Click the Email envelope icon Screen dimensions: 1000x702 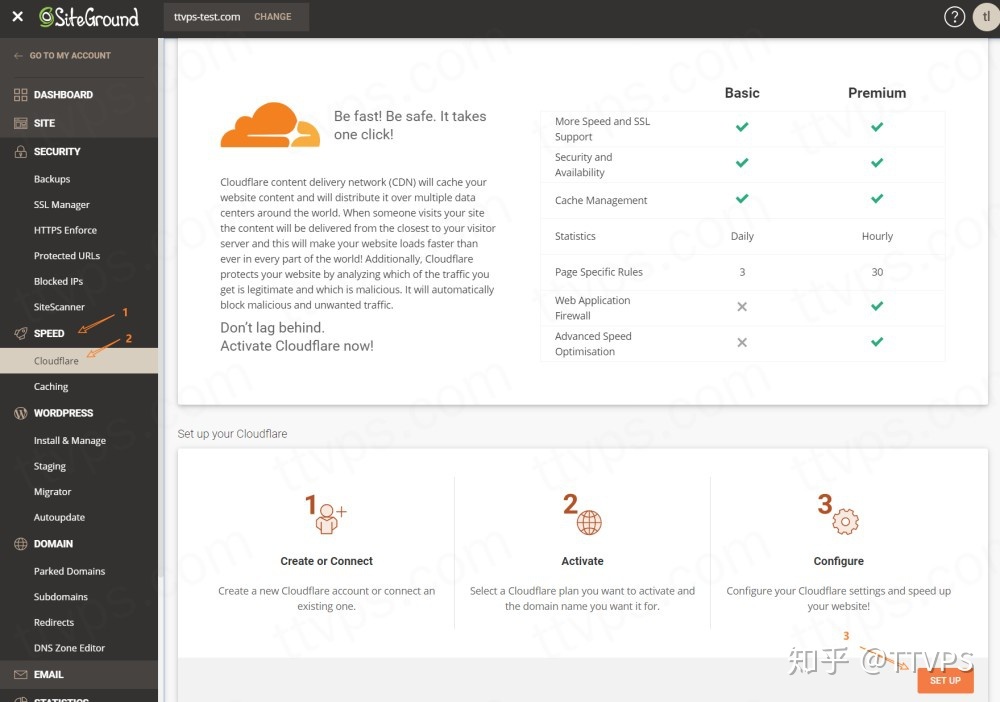click(20, 675)
